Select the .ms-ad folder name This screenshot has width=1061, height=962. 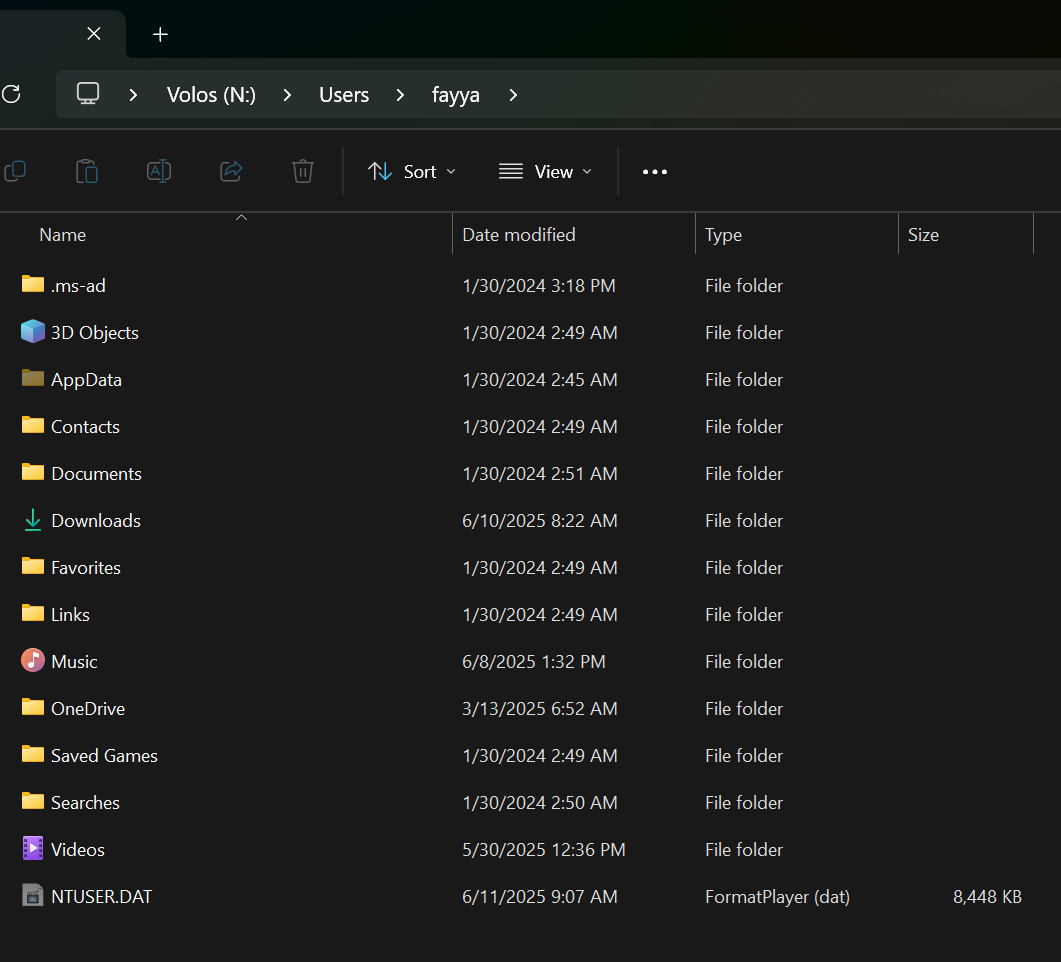pos(78,285)
